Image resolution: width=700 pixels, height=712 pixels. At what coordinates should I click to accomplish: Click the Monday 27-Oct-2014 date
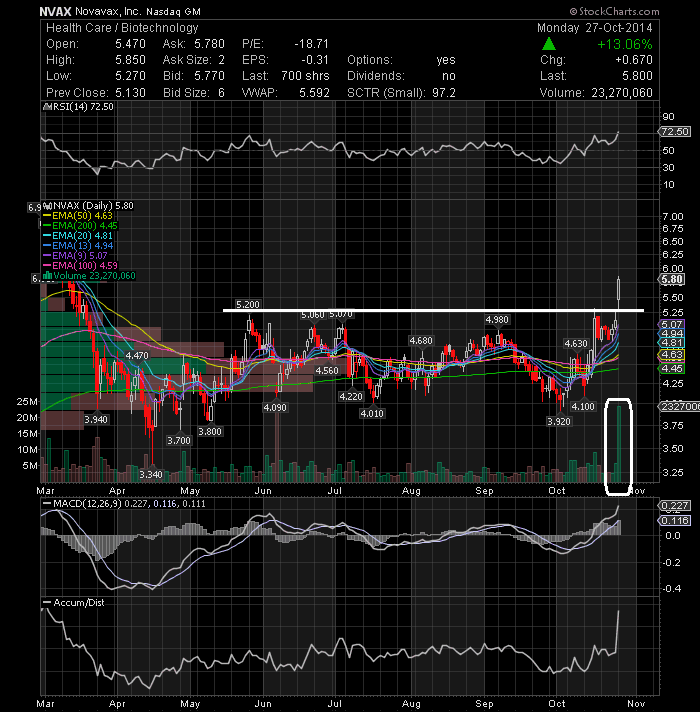[x=595, y=28]
